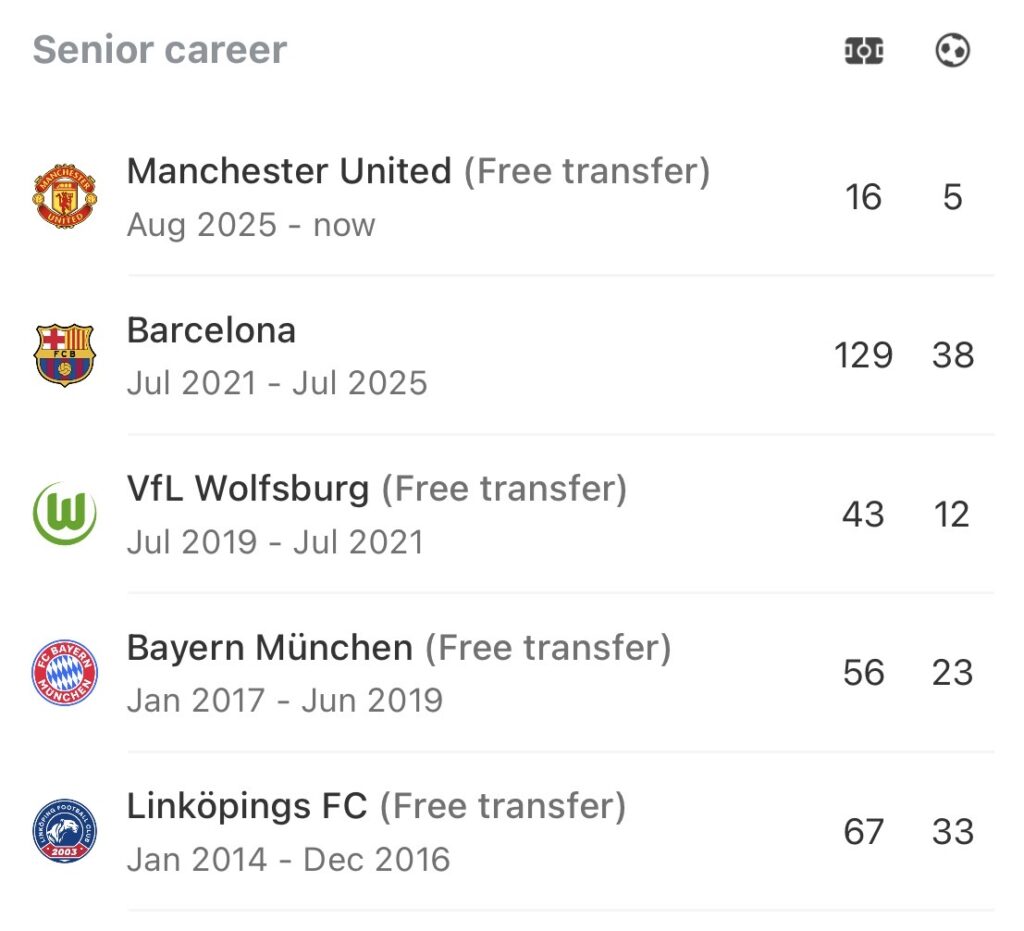Open the Manchester United club name link
1024x931 pixels.
pyautogui.click(x=289, y=171)
